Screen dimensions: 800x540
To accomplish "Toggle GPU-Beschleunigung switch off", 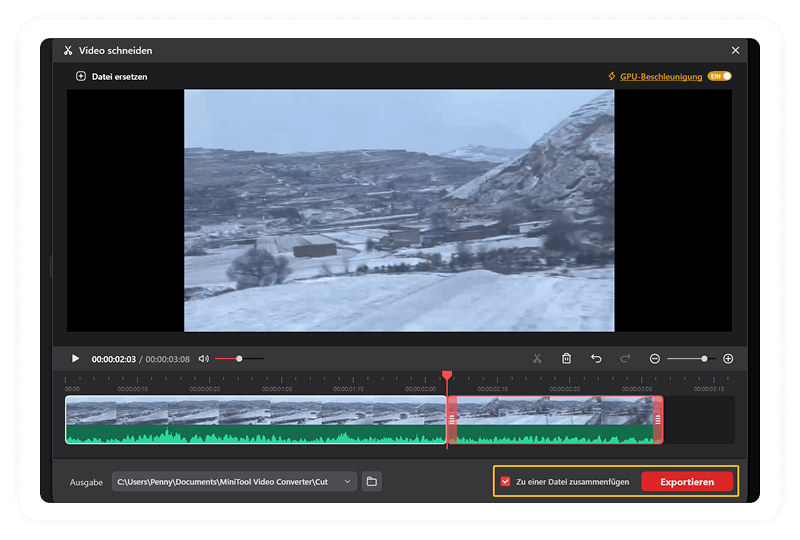I will [720, 76].
